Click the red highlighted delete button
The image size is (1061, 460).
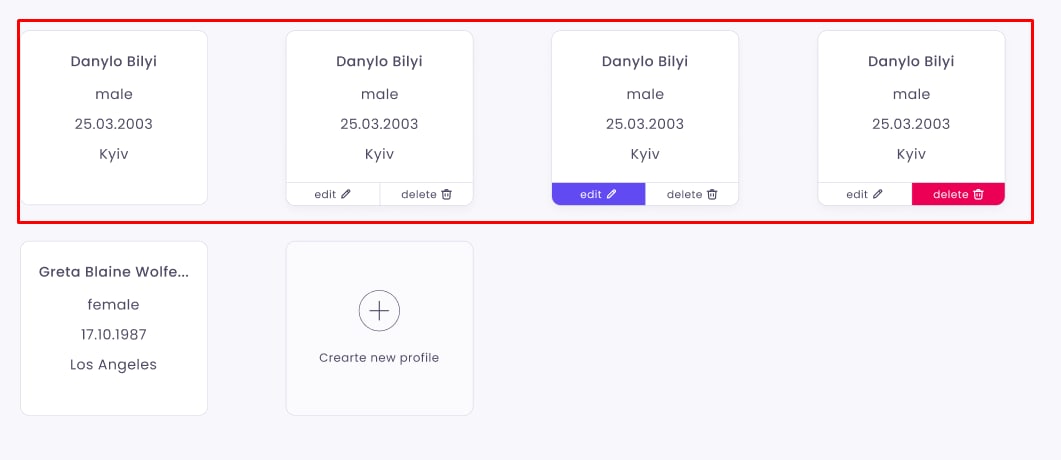pyautogui.click(x=958, y=194)
